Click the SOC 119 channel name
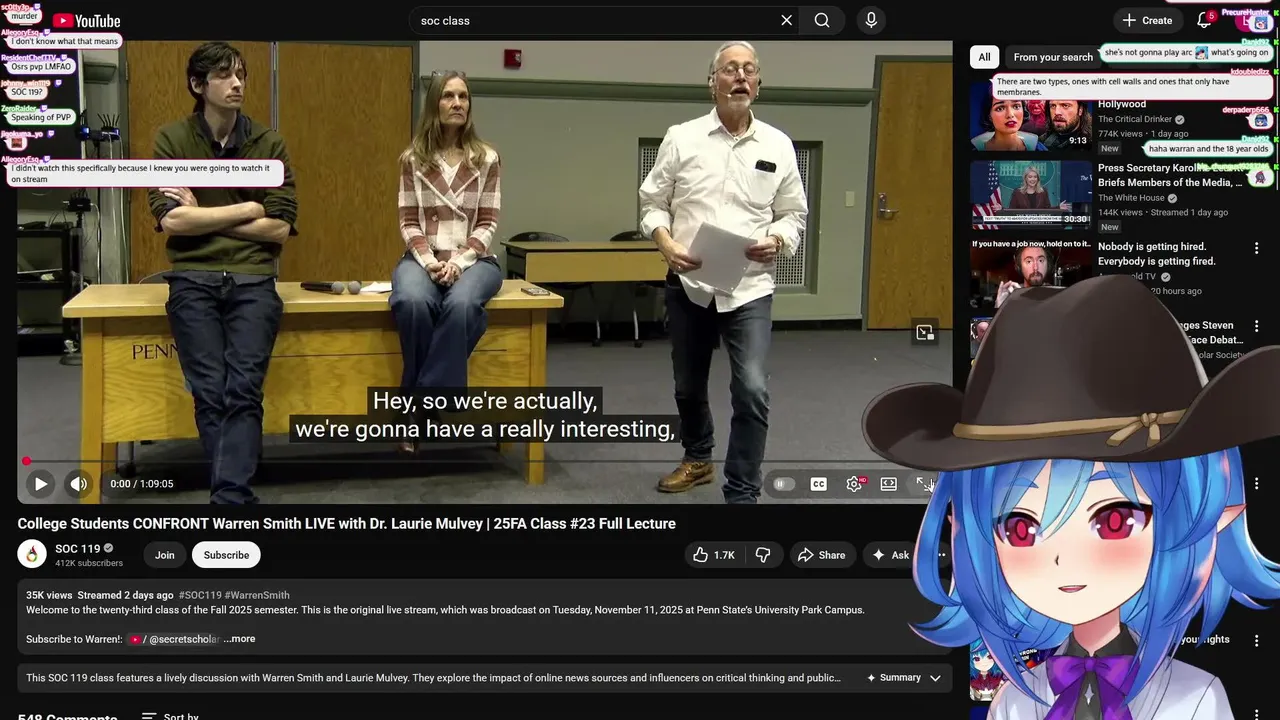Viewport: 1280px width, 720px height. (x=77, y=548)
